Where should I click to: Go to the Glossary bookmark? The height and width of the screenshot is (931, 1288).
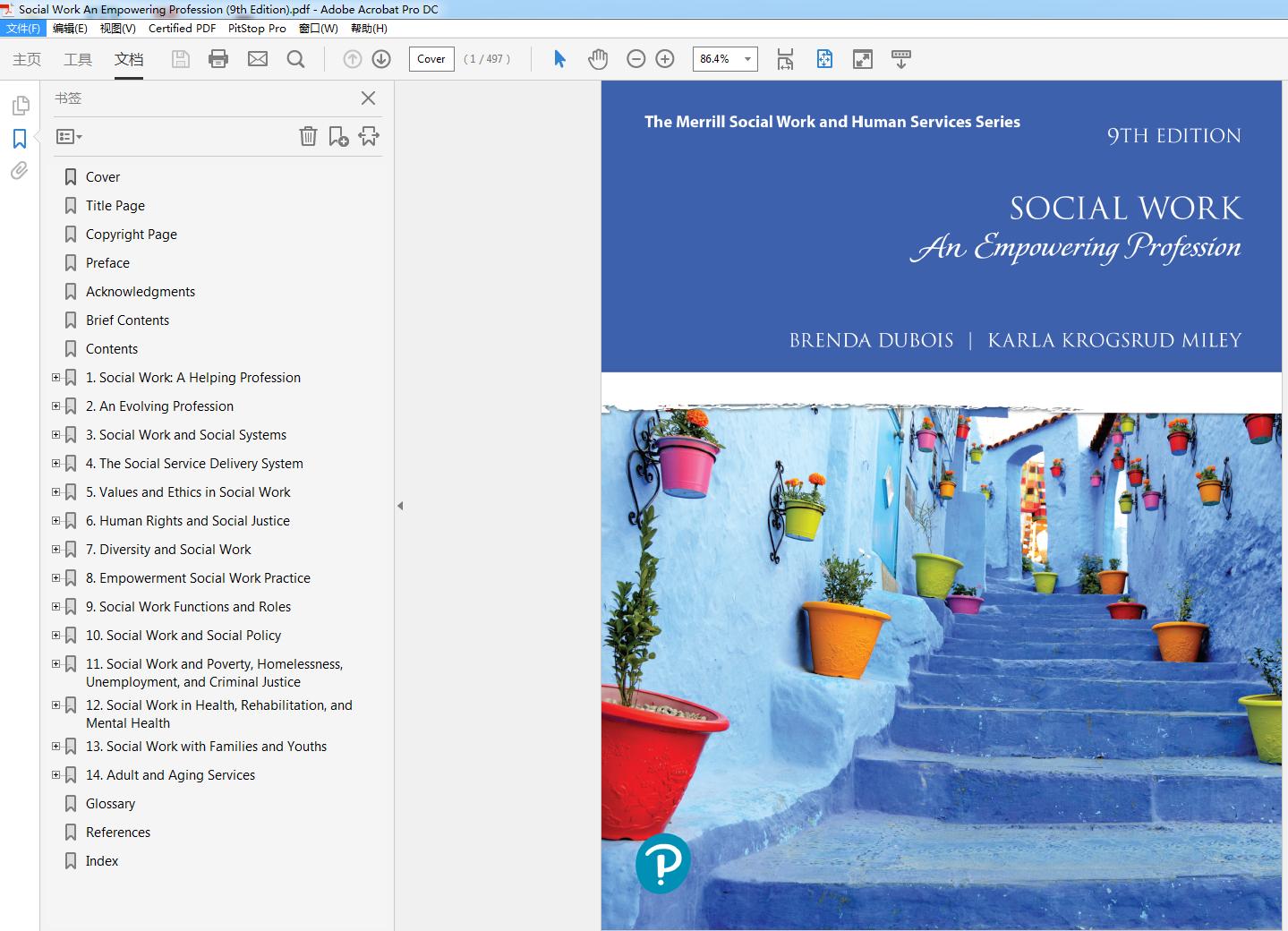pyautogui.click(x=110, y=804)
